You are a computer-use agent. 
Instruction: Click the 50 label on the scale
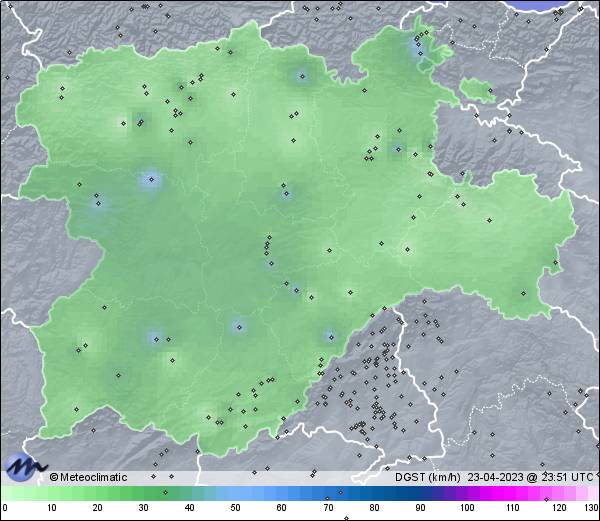click(x=236, y=508)
